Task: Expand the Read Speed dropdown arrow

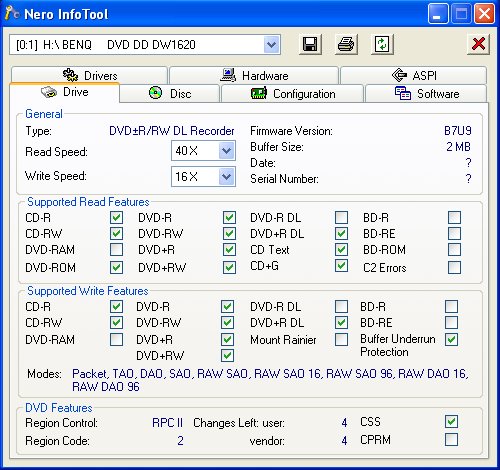Action: point(227,151)
